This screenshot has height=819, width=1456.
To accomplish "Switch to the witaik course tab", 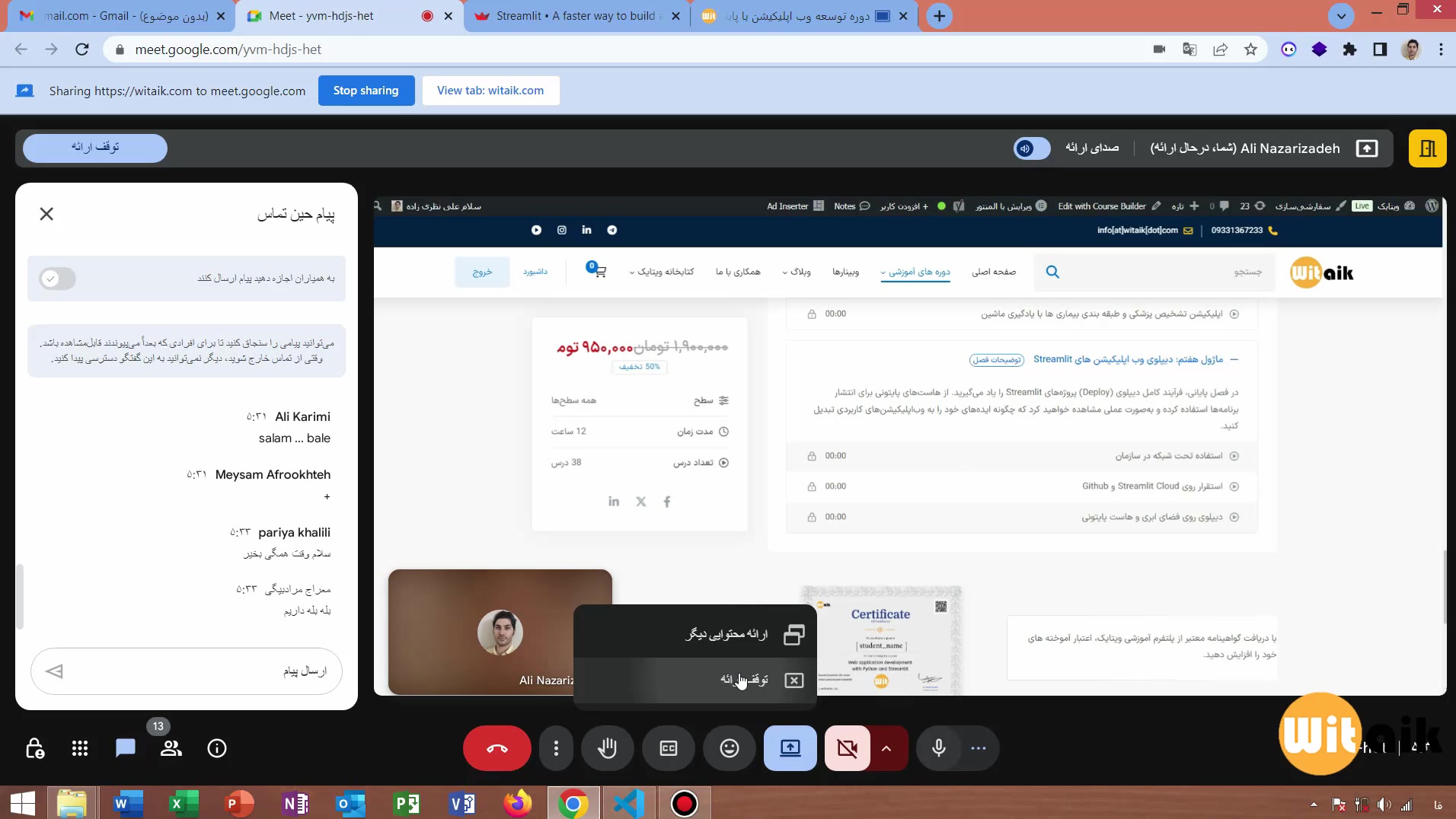I will pyautogui.click(x=804, y=16).
